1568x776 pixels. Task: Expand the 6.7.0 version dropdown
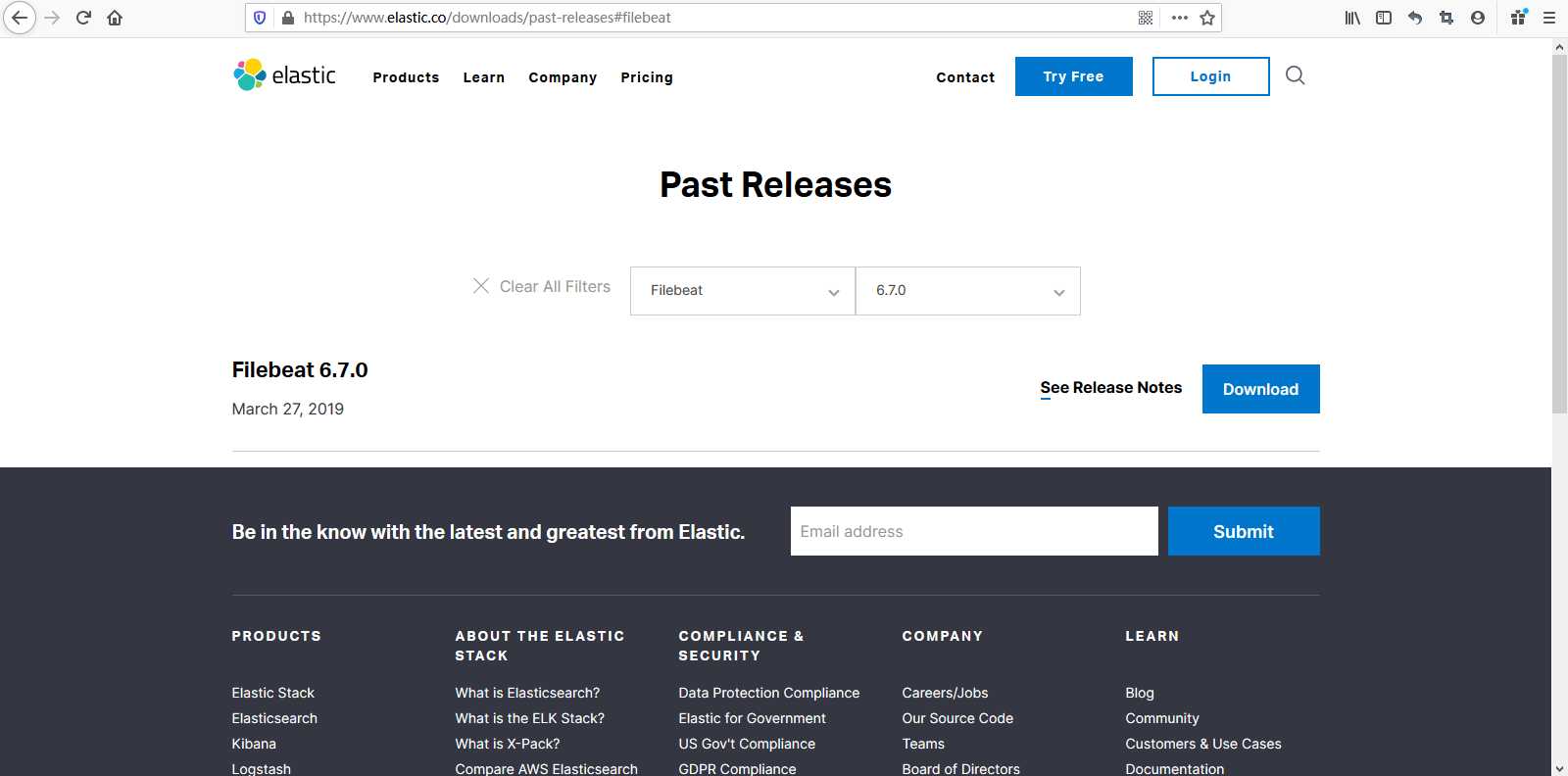968,291
